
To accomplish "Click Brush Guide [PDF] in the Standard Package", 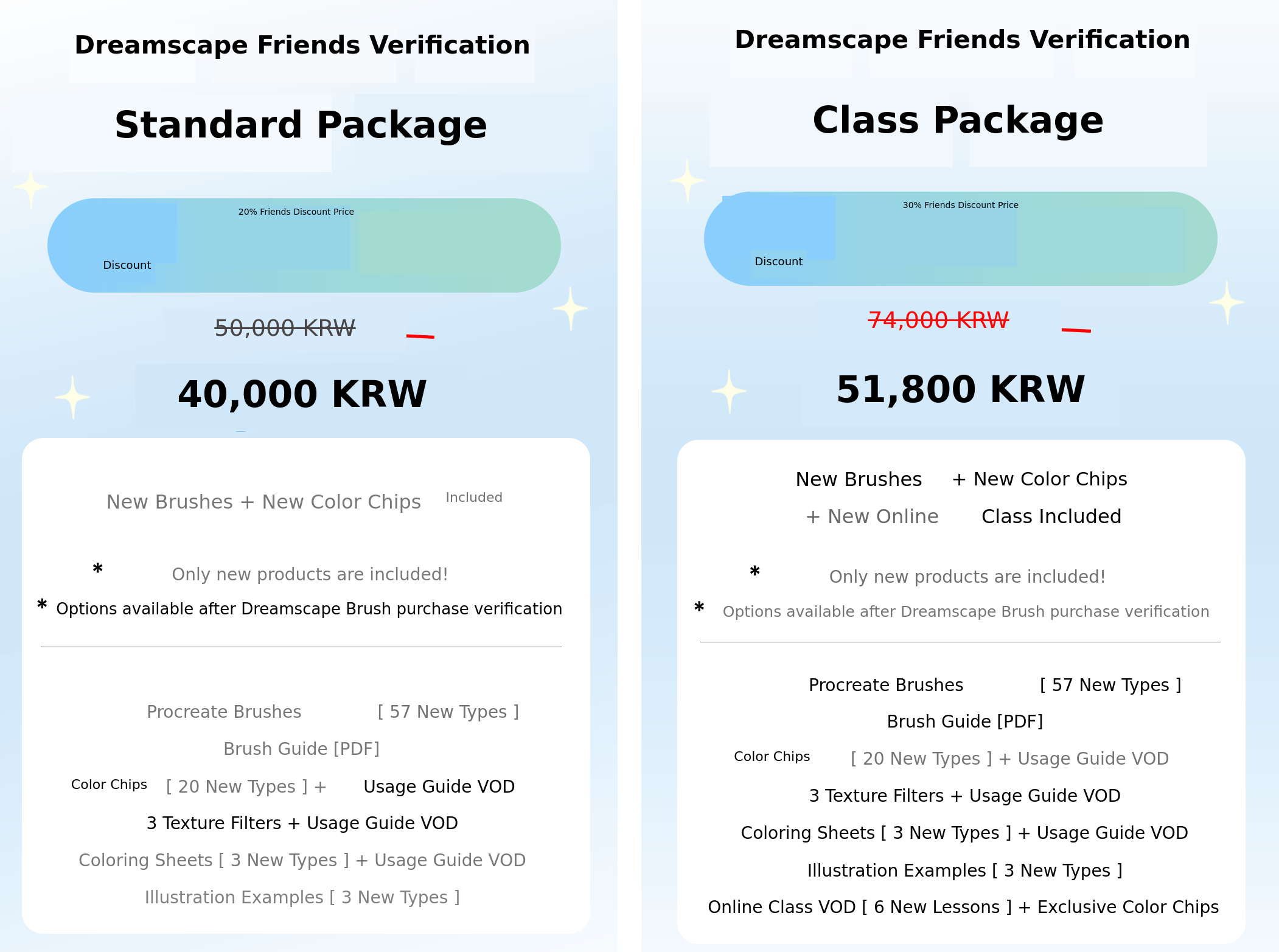I will pyautogui.click(x=301, y=749).
